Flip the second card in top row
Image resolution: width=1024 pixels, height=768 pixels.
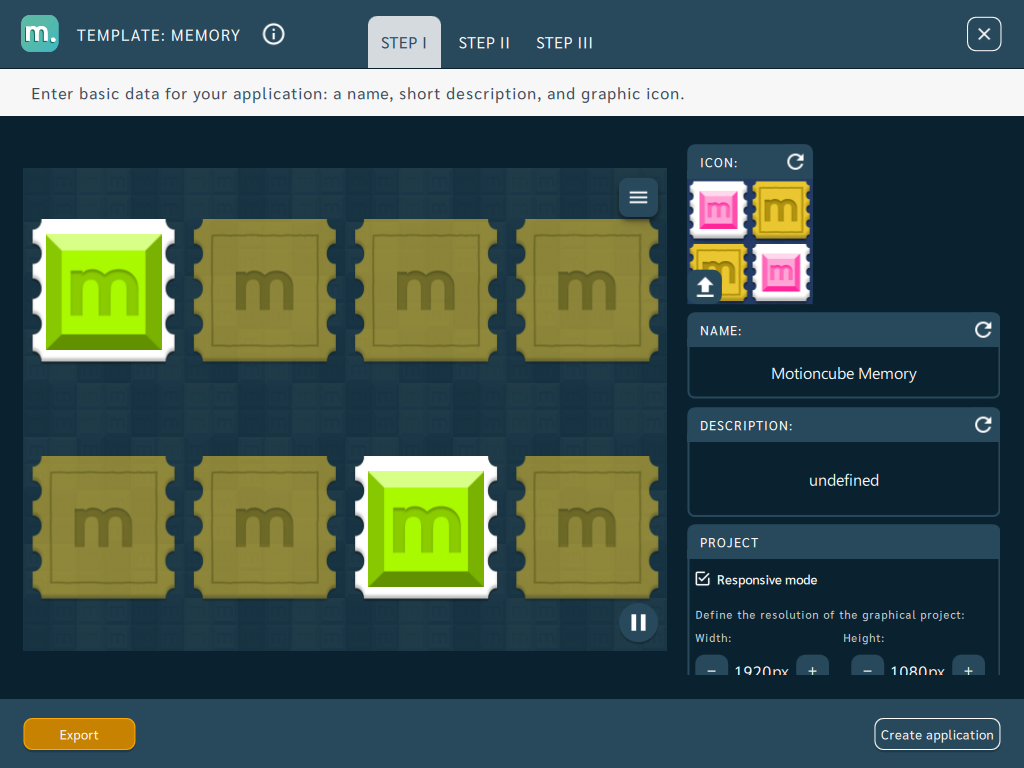pyautogui.click(x=265, y=290)
